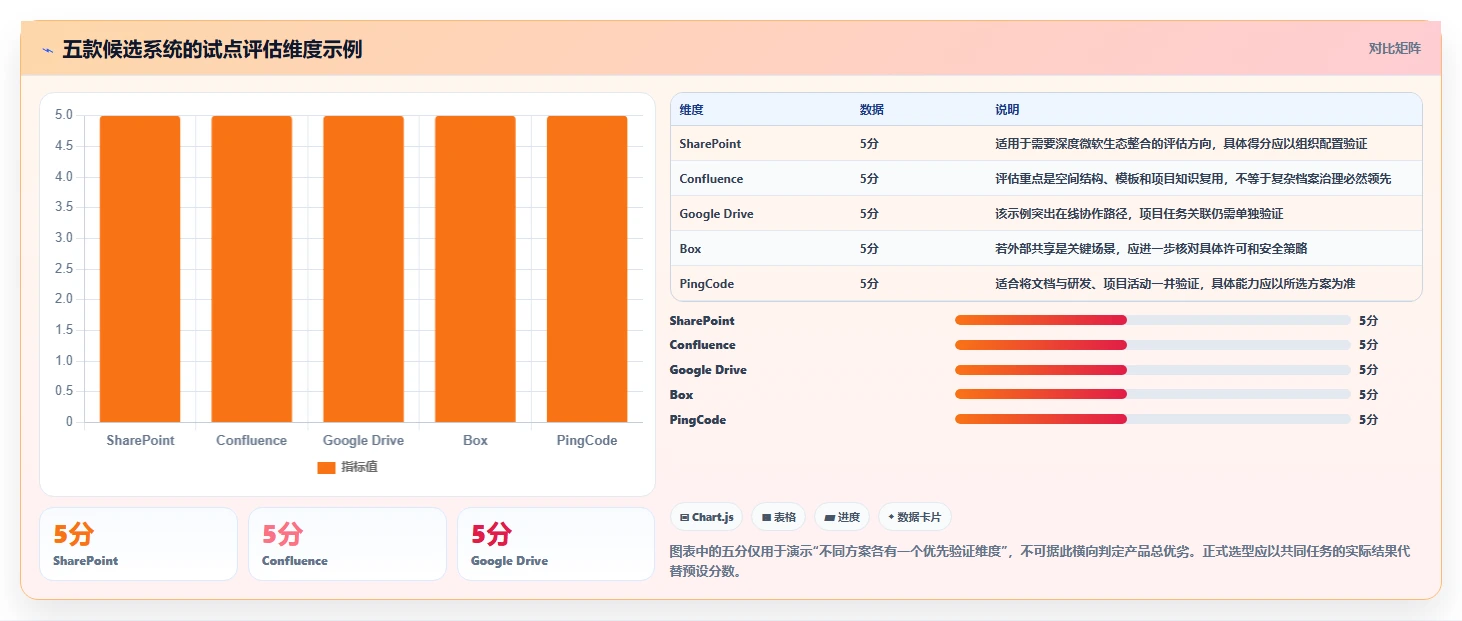This screenshot has height=621, width=1462.
Task: Click the Box progress bar
Action: [1153, 394]
